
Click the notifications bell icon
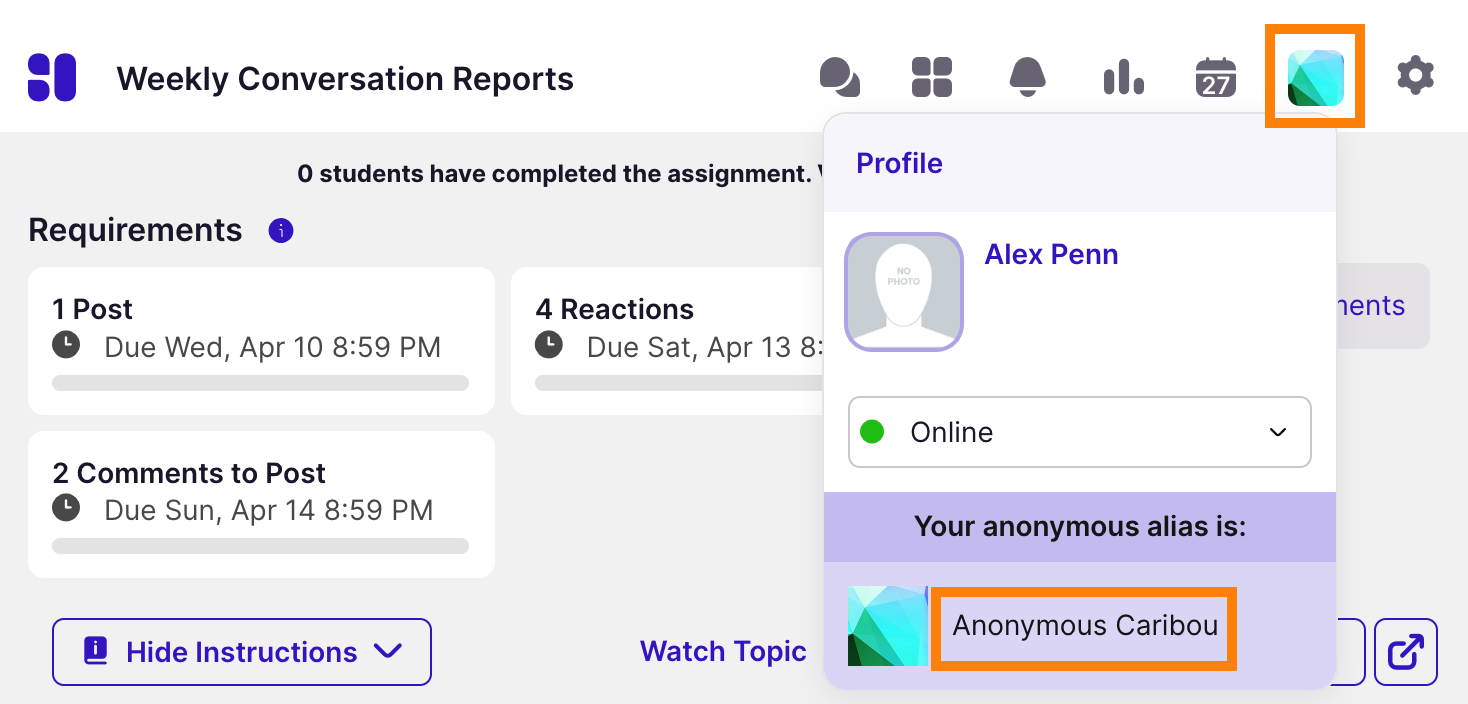pyautogui.click(x=1027, y=77)
